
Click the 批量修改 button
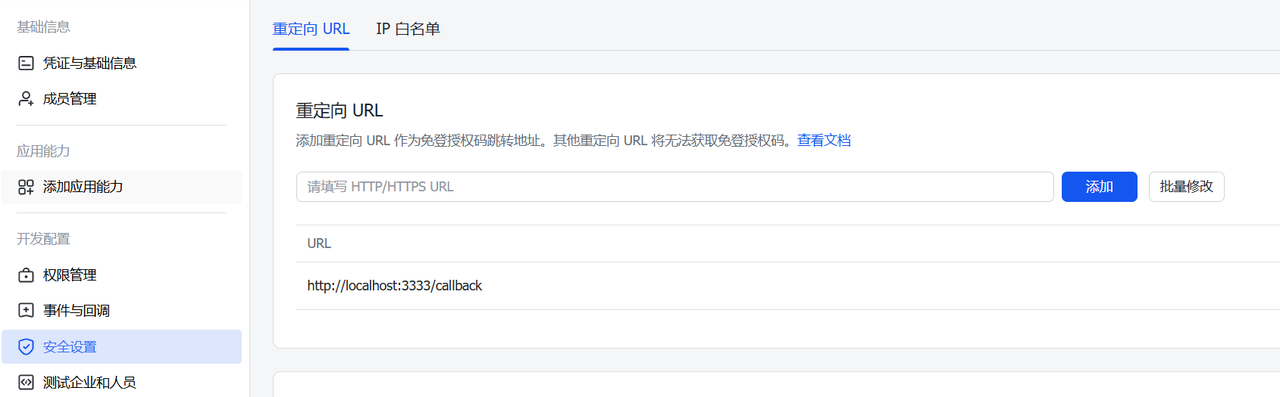(1187, 187)
